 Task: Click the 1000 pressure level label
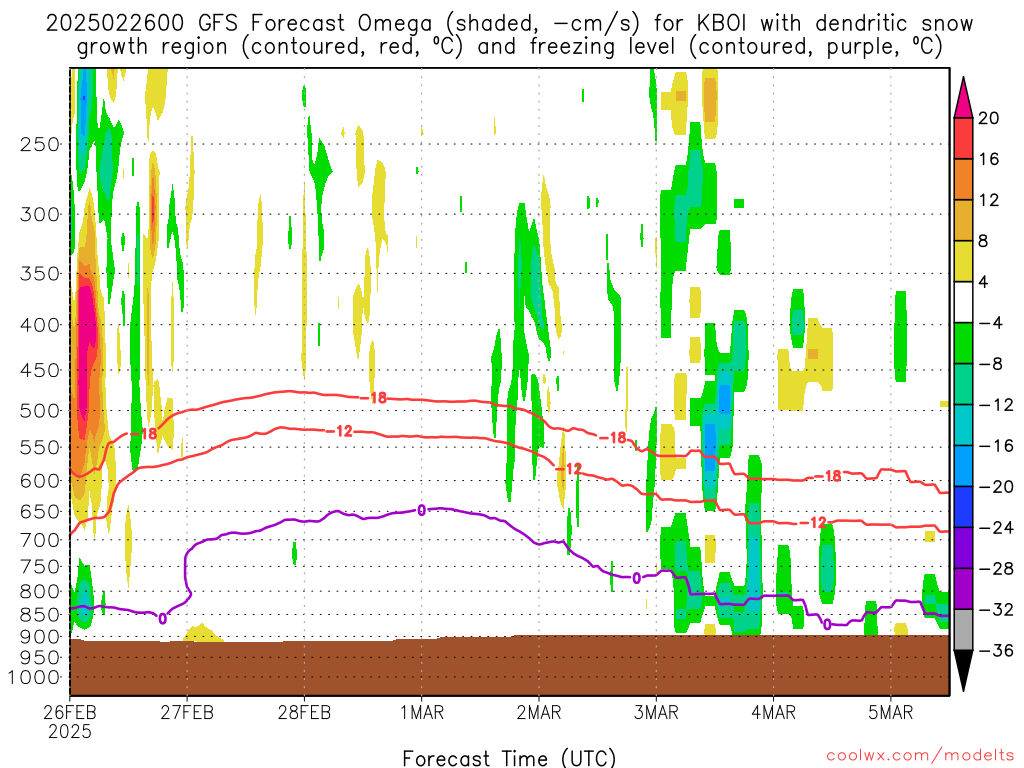35,678
